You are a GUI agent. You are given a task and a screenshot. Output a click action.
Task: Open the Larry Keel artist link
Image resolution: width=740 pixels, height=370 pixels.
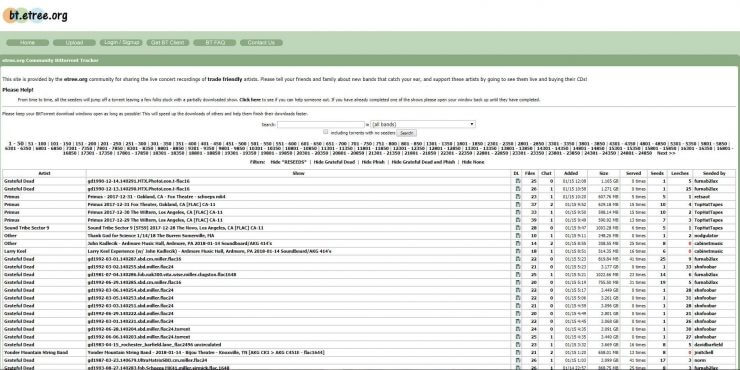[x=15, y=251]
